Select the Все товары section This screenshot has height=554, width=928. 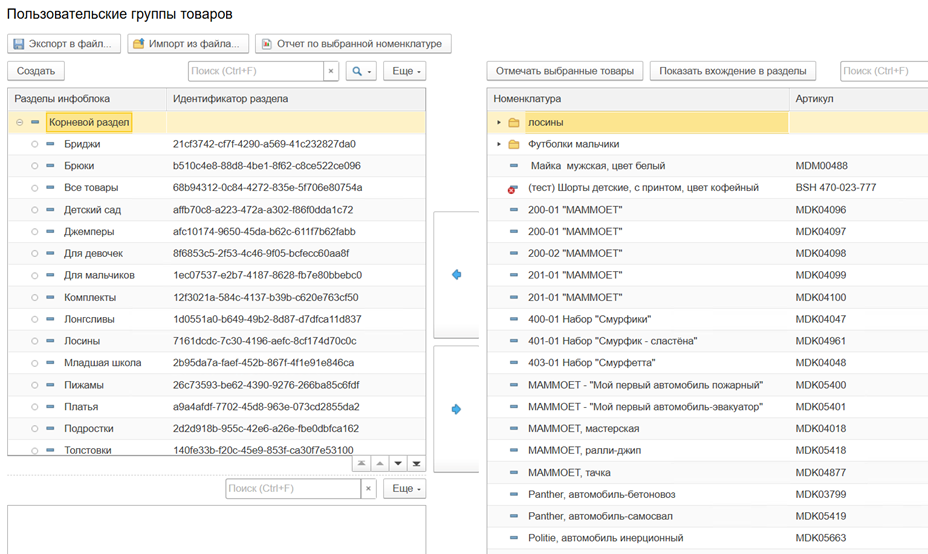(91, 188)
